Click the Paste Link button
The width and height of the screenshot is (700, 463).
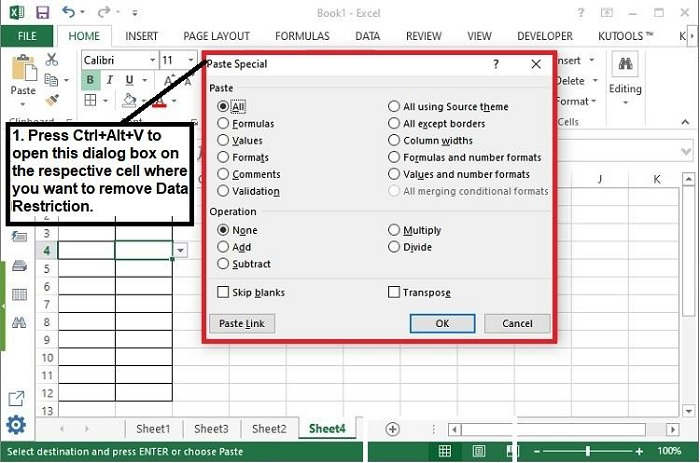tap(242, 323)
